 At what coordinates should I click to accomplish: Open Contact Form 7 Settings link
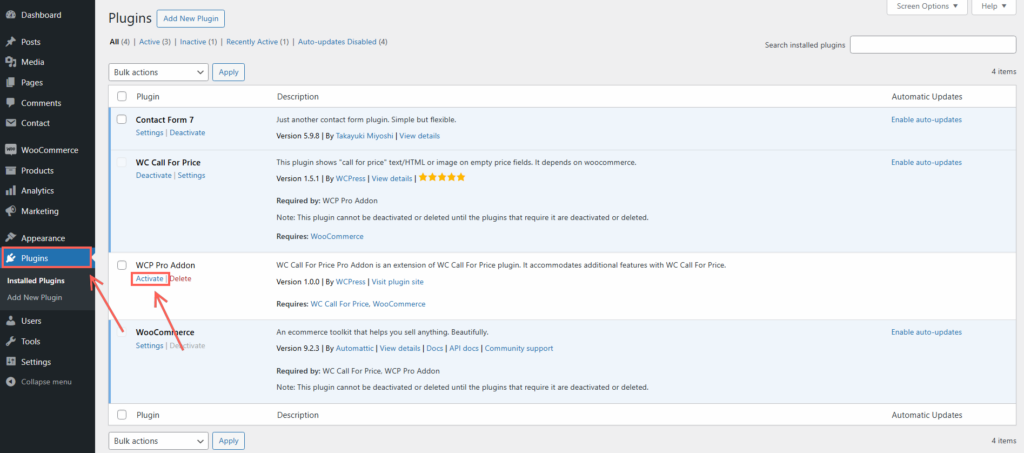tap(150, 133)
